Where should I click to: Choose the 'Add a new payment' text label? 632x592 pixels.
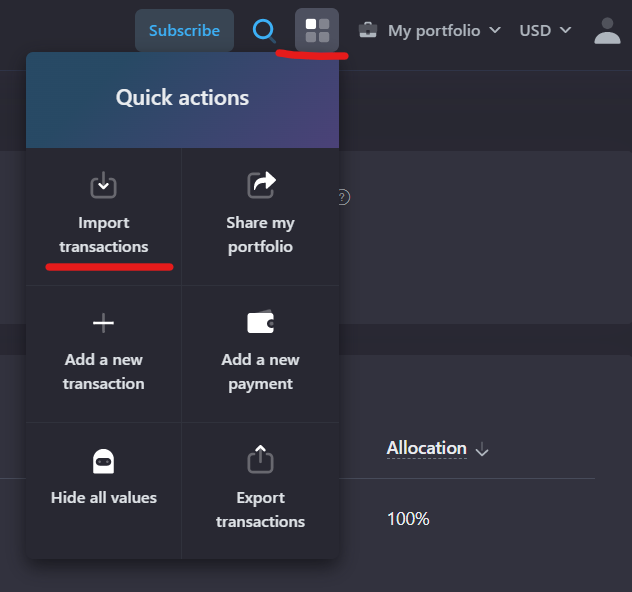pos(260,371)
